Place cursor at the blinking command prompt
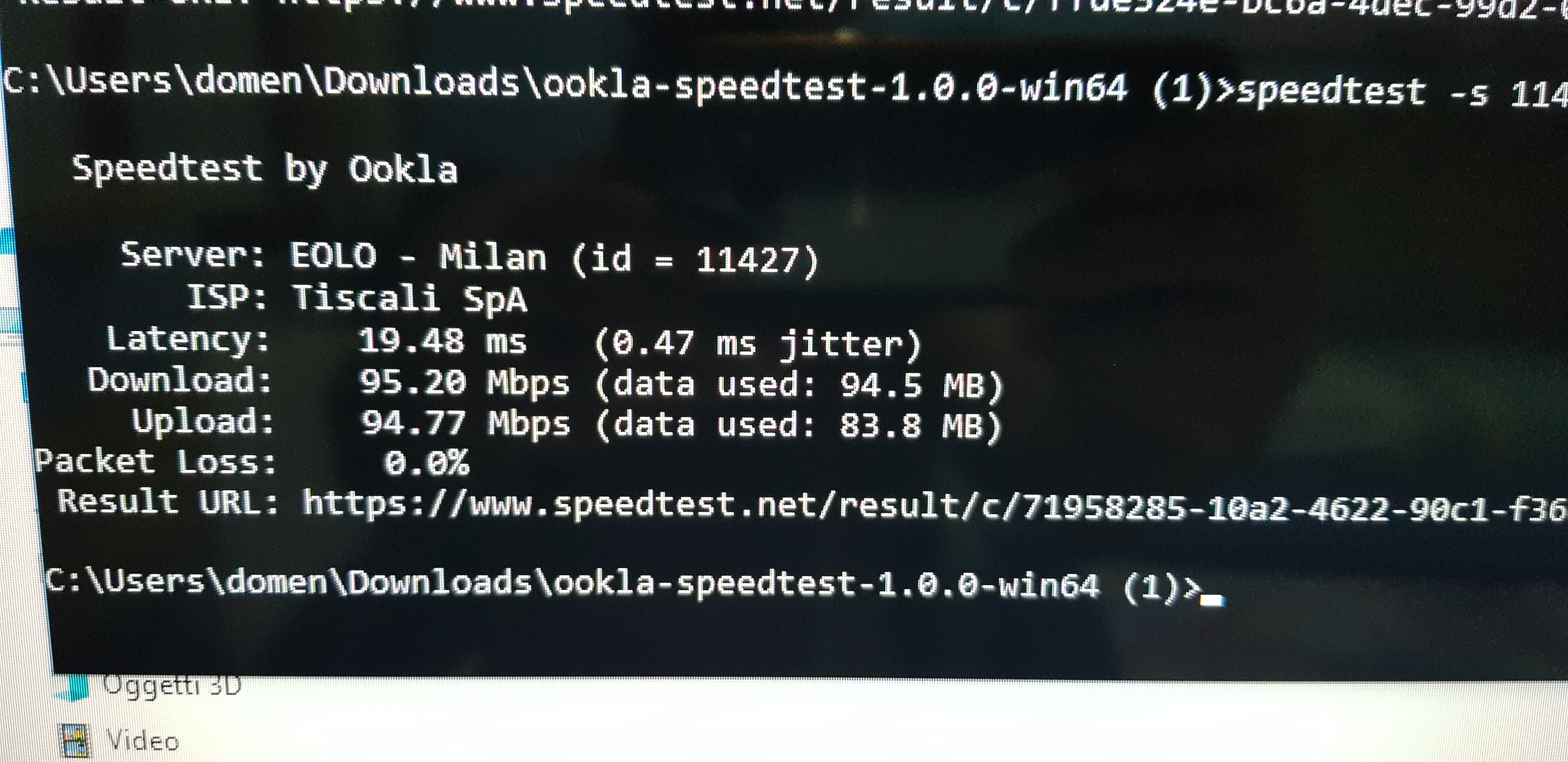Screen dimensions: 1568x762 [1211, 600]
